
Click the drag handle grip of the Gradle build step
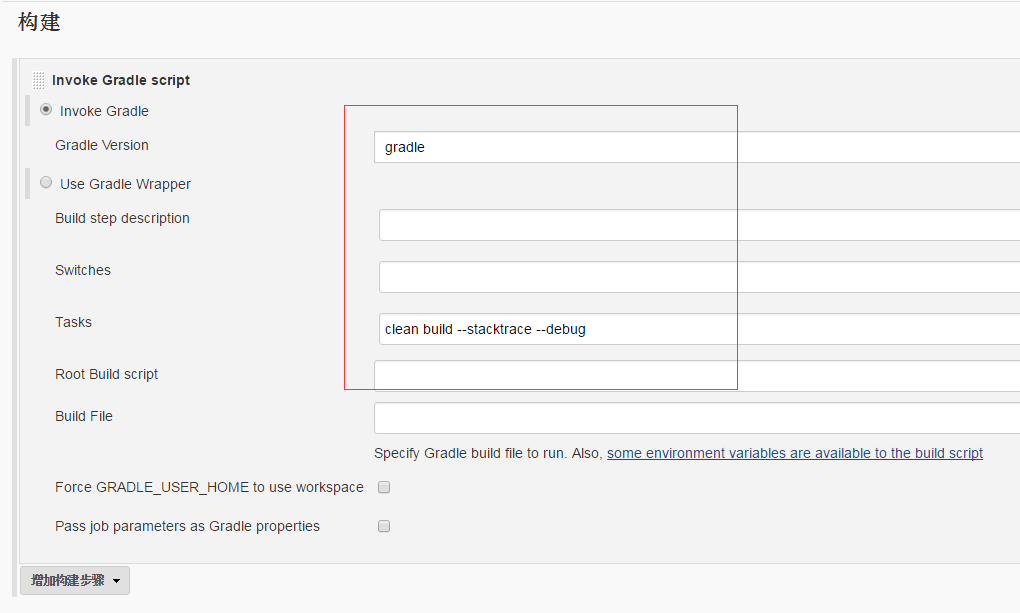pyautogui.click(x=37, y=79)
